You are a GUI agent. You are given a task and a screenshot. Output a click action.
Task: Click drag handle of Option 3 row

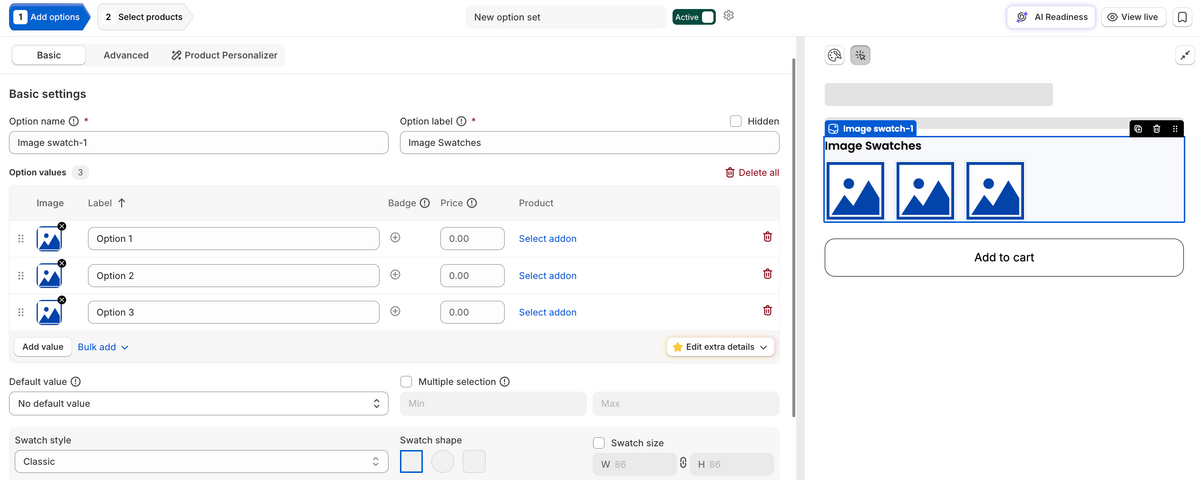21,312
